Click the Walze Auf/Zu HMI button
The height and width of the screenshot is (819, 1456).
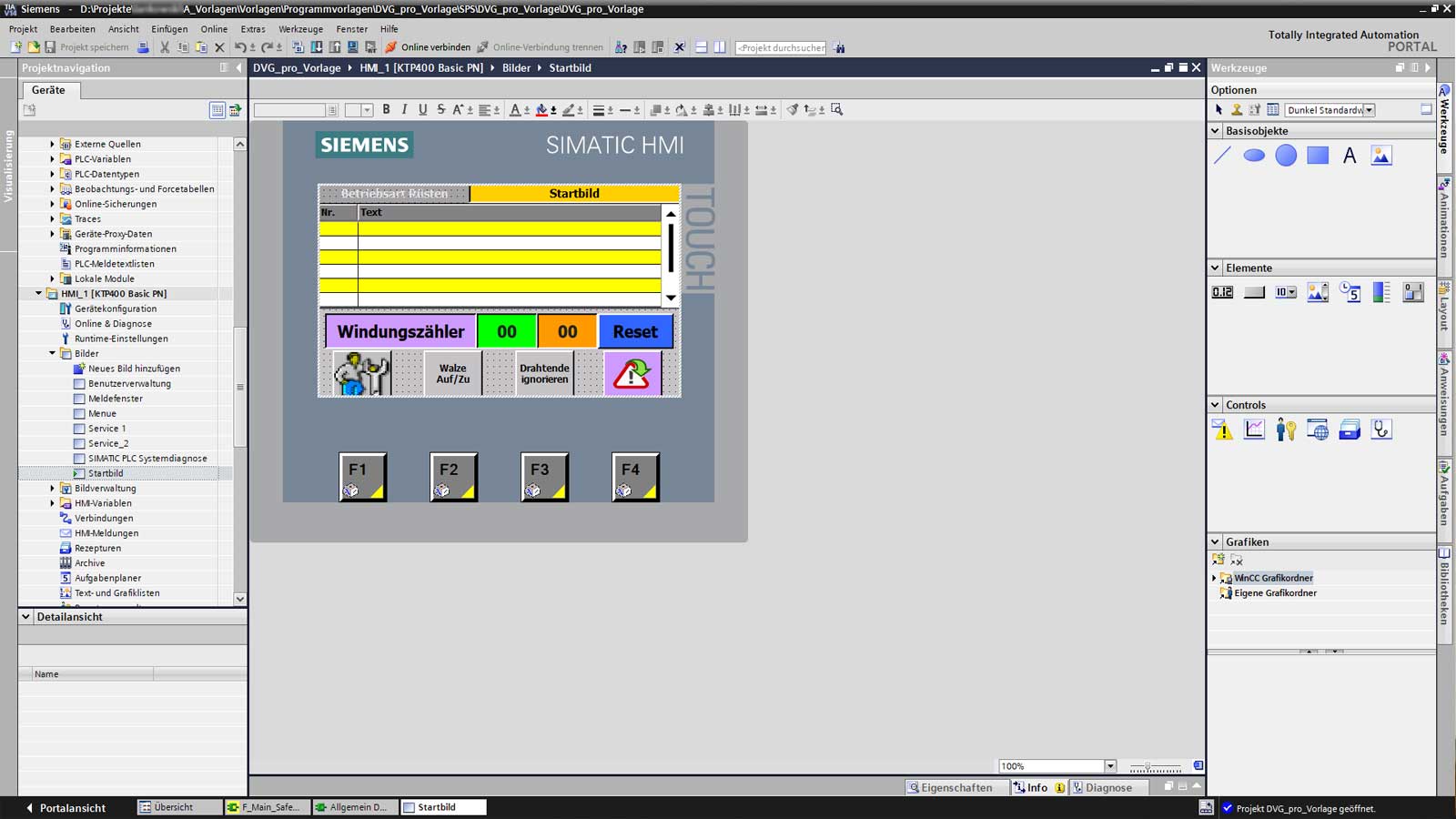click(452, 374)
